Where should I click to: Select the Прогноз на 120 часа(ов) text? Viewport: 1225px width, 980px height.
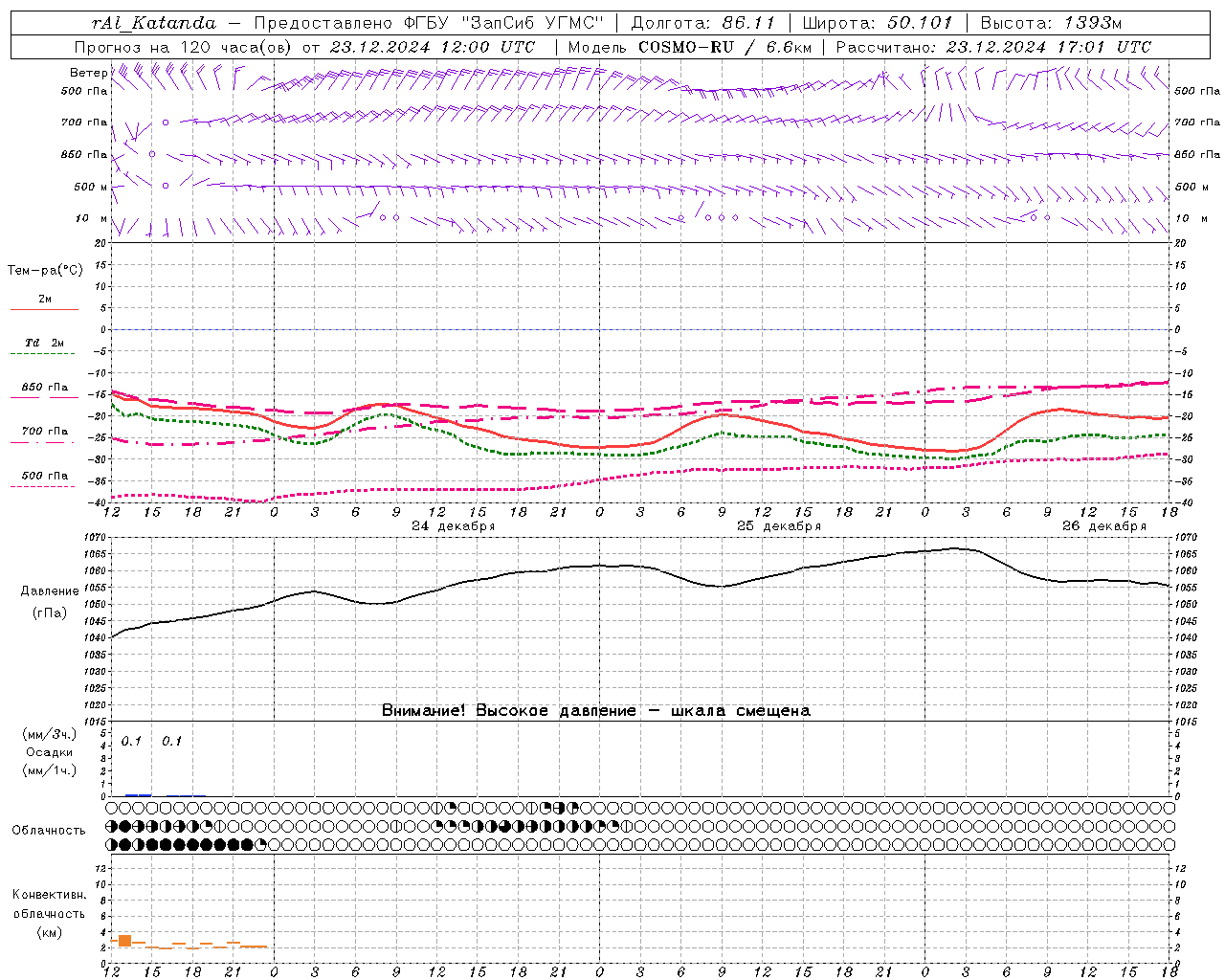coord(183,47)
